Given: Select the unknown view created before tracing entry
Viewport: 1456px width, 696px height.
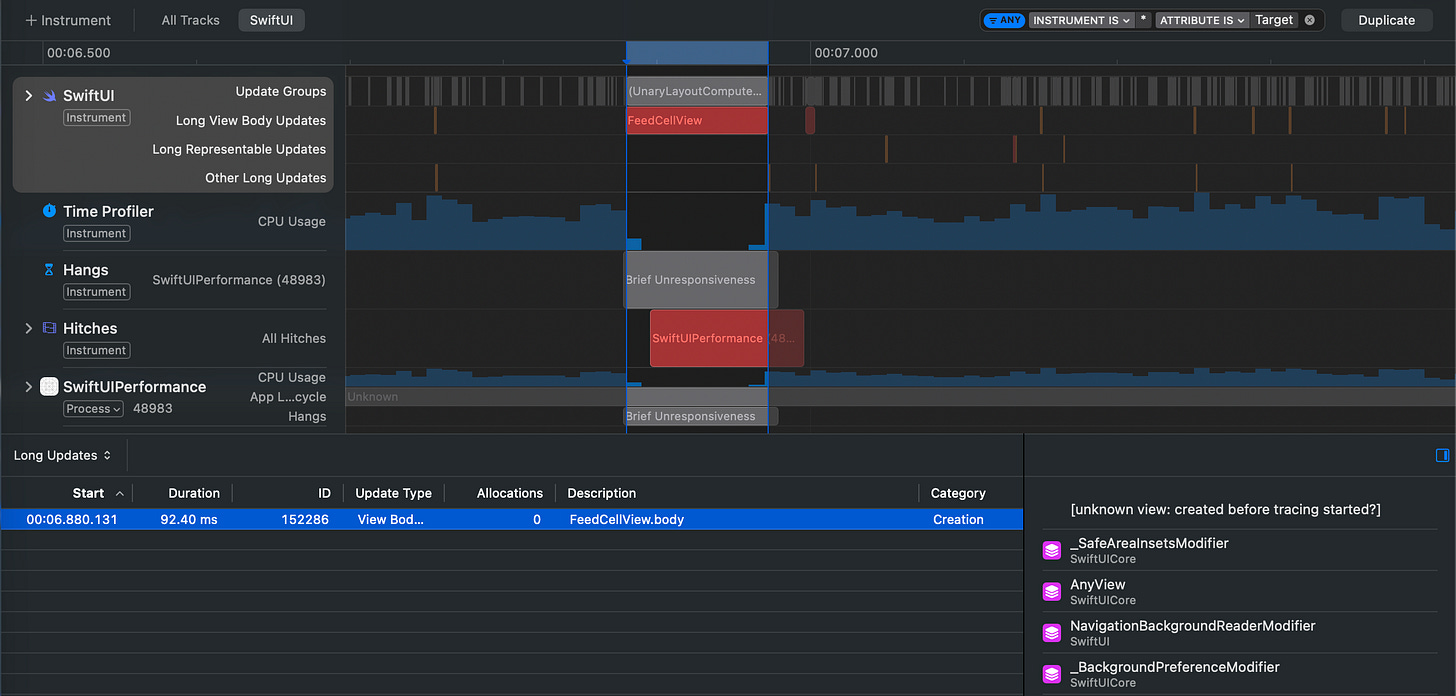Looking at the screenshot, I should coord(1225,509).
